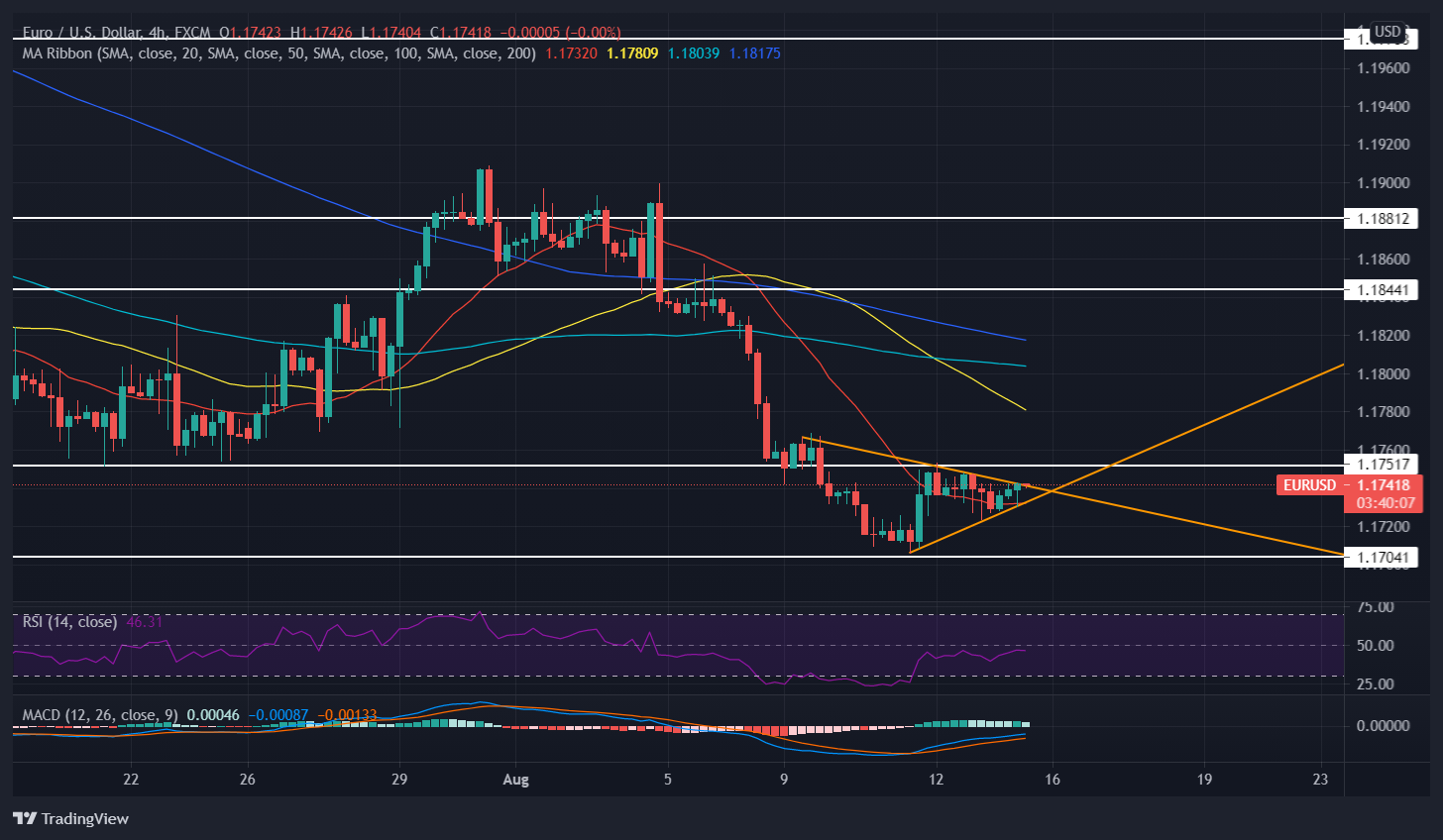Click the high price value H1.17426
Image resolution: width=1443 pixels, height=840 pixels.
[319, 33]
